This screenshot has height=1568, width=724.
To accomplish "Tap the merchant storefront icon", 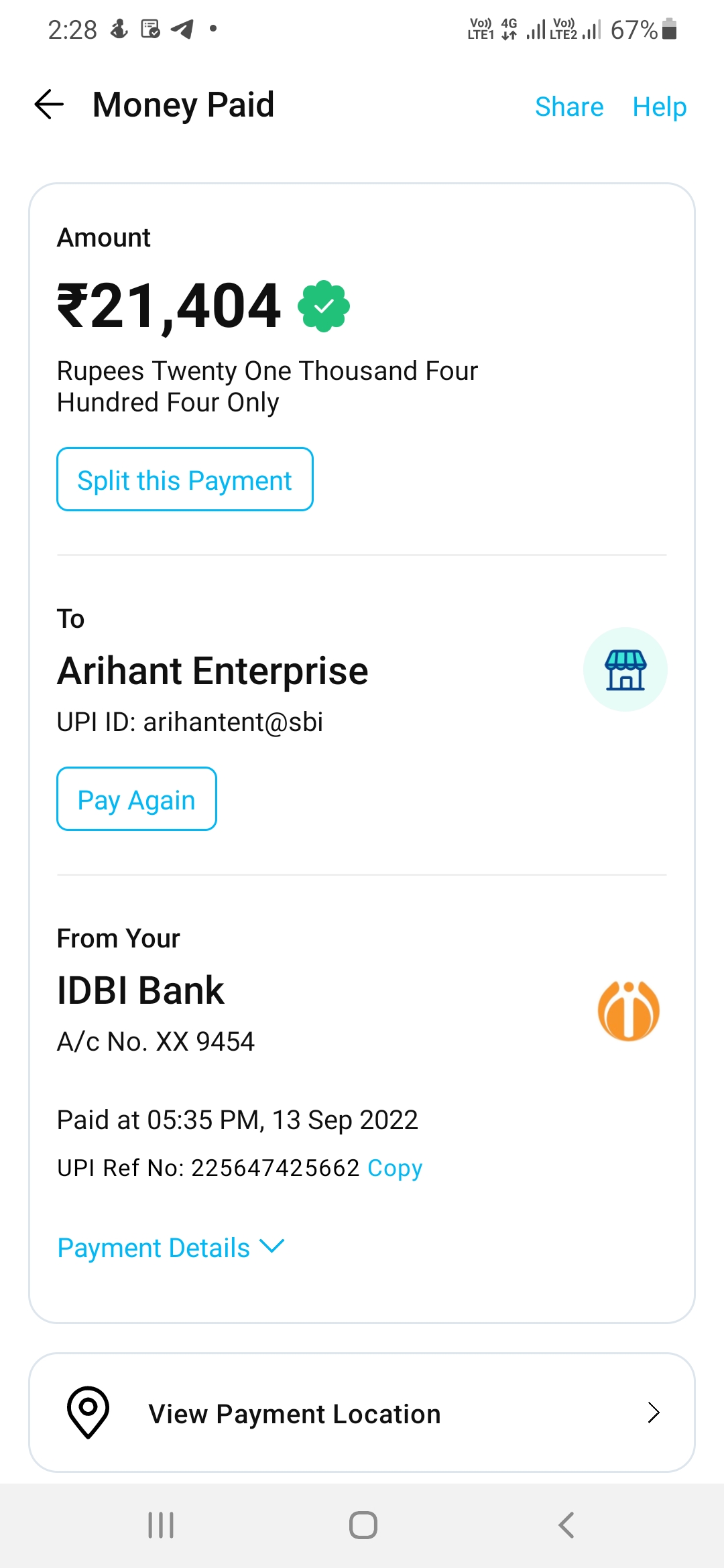I will click(625, 669).
